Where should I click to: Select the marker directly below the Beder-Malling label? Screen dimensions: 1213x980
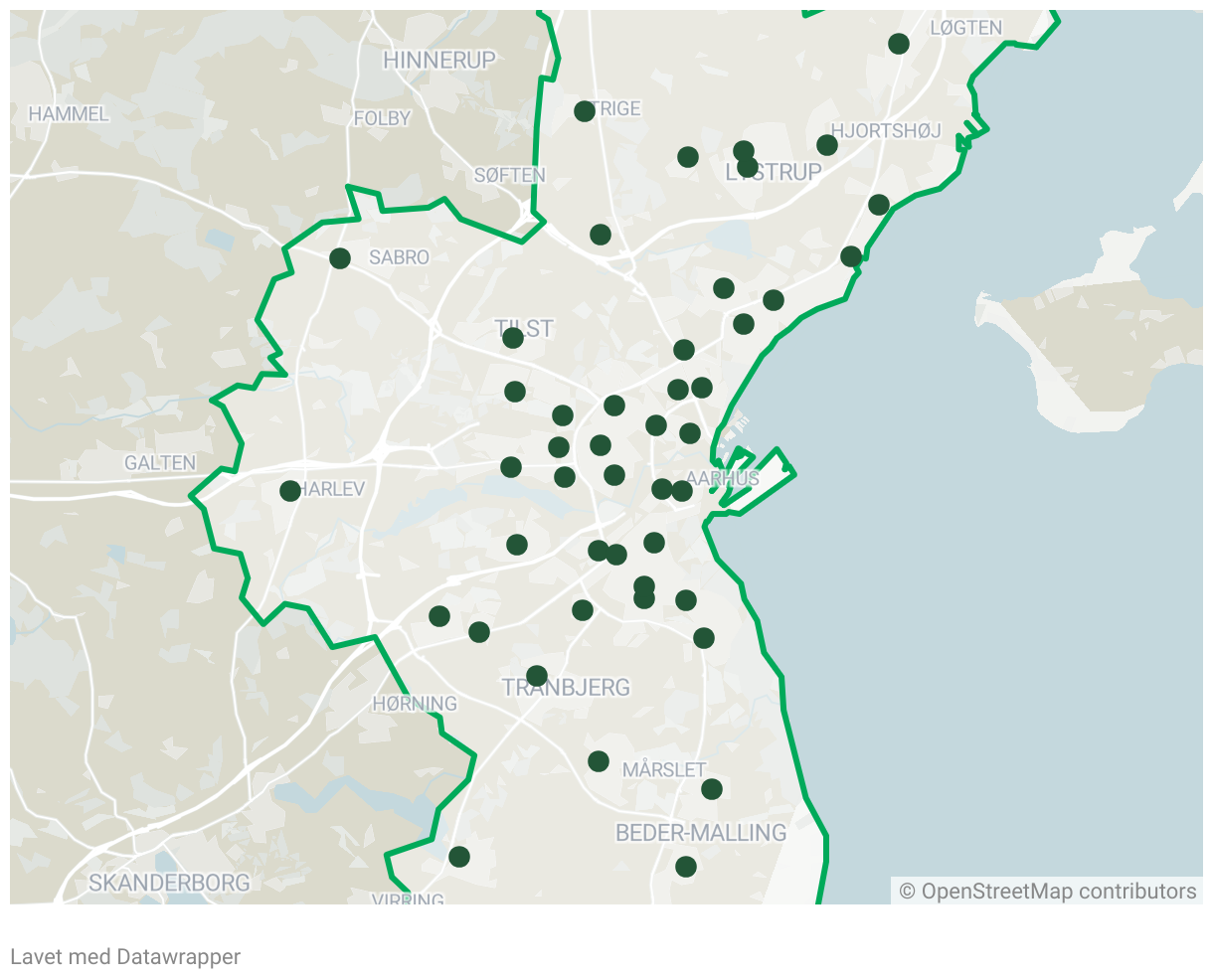click(686, 867)
